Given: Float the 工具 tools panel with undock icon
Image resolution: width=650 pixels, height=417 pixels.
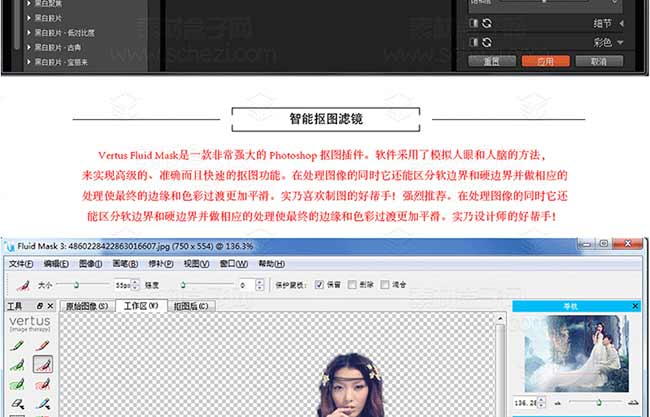Looking at the screenshot, I should click(x=40, y=306).
